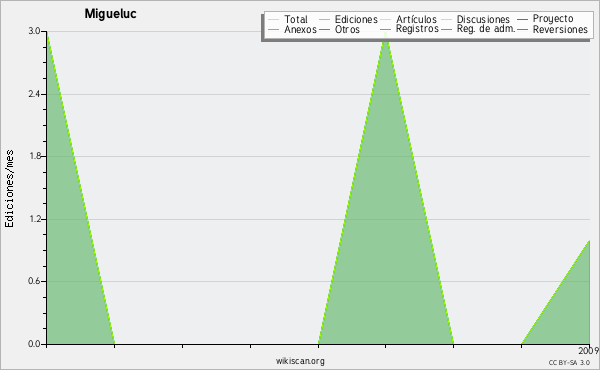Click the 1.8 y-axis label

(34, 156)
